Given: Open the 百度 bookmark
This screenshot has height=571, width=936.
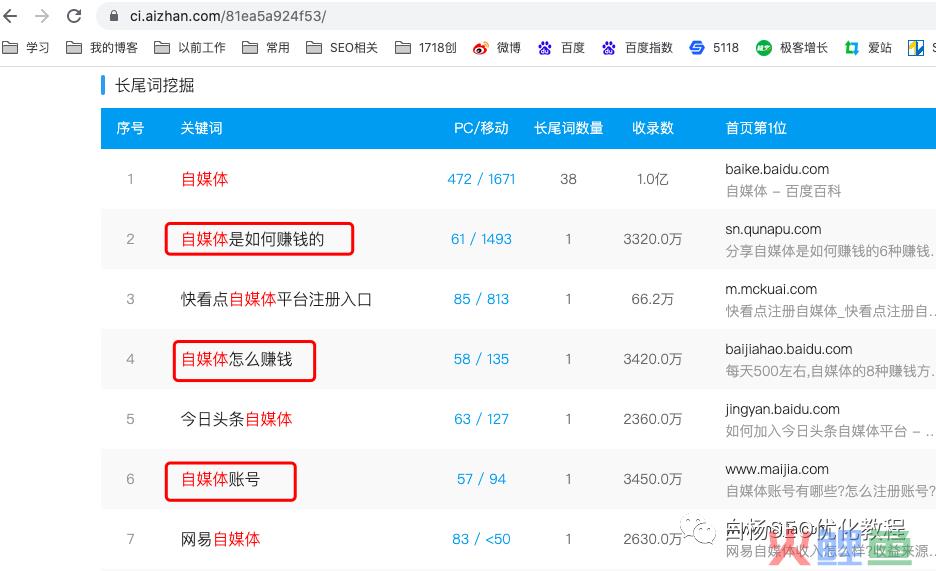Looking at the screenshot, I should pos(561,48).
